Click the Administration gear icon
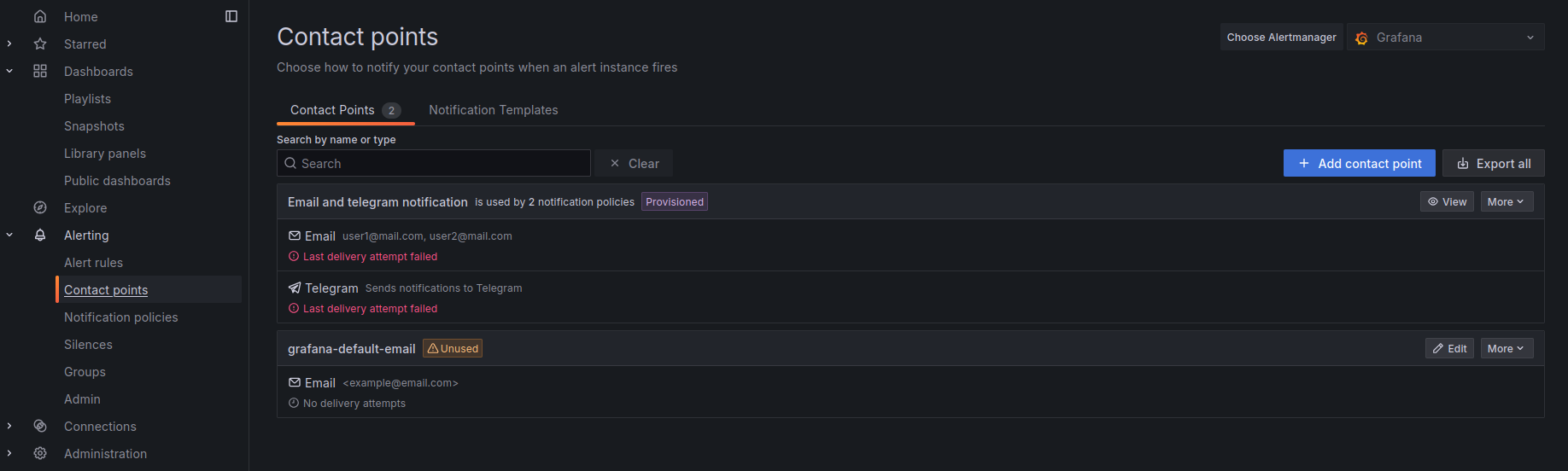The width and height of the screenshot is (1568, 471). pyautogui.click(x=40, y=453)
